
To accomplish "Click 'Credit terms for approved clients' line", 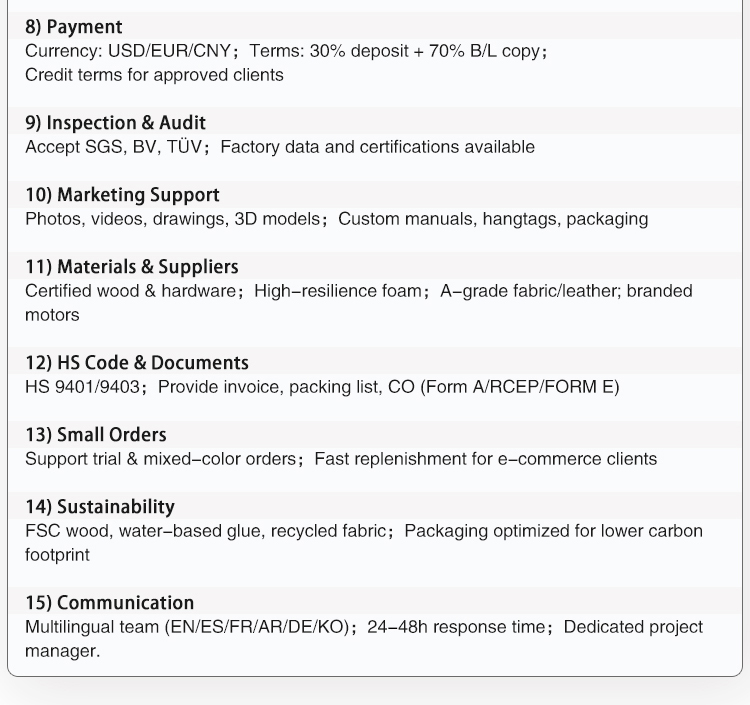I will point(154,75).
